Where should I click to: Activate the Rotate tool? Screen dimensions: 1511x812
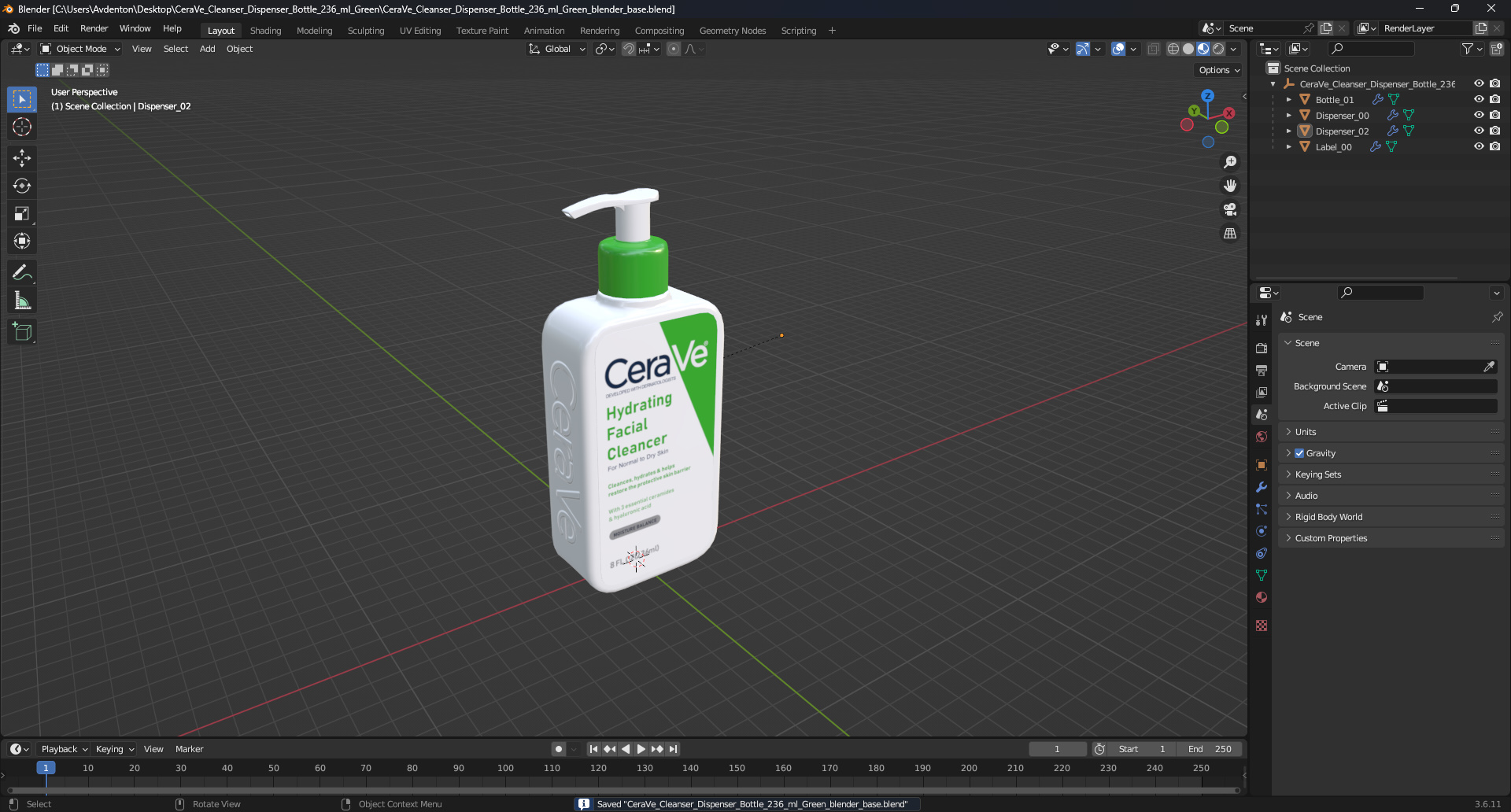[22, 186]
